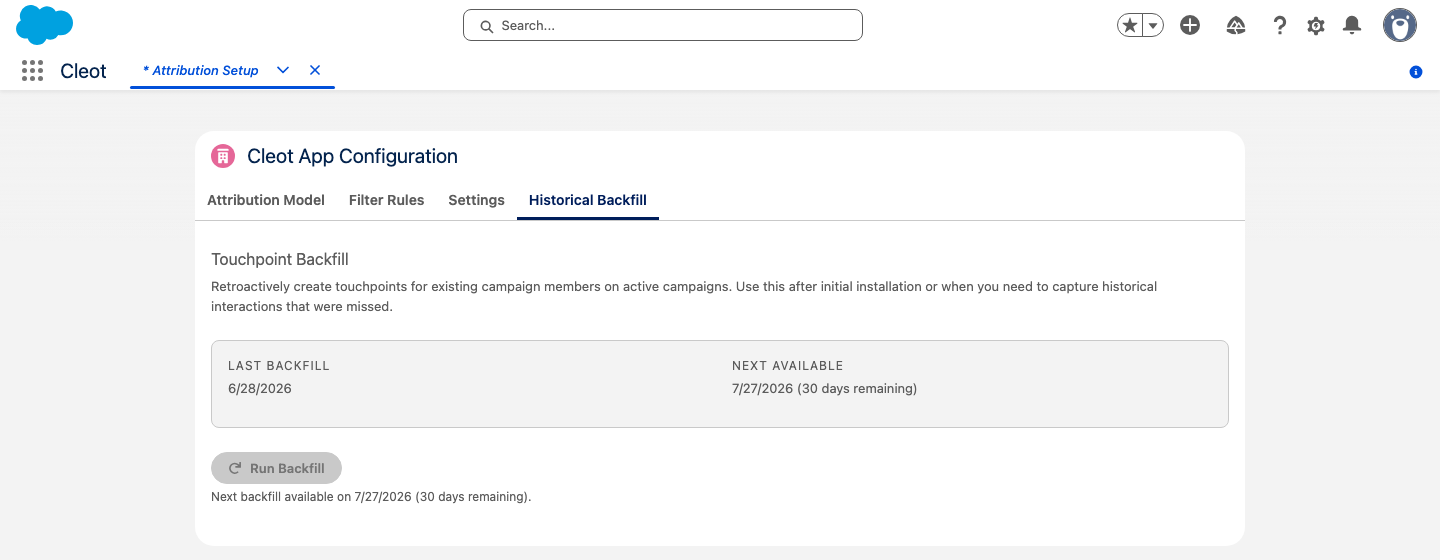Screen dimensions: 1440x560
Task: Open the Setup gear icon
Action: pos(1316,26)
